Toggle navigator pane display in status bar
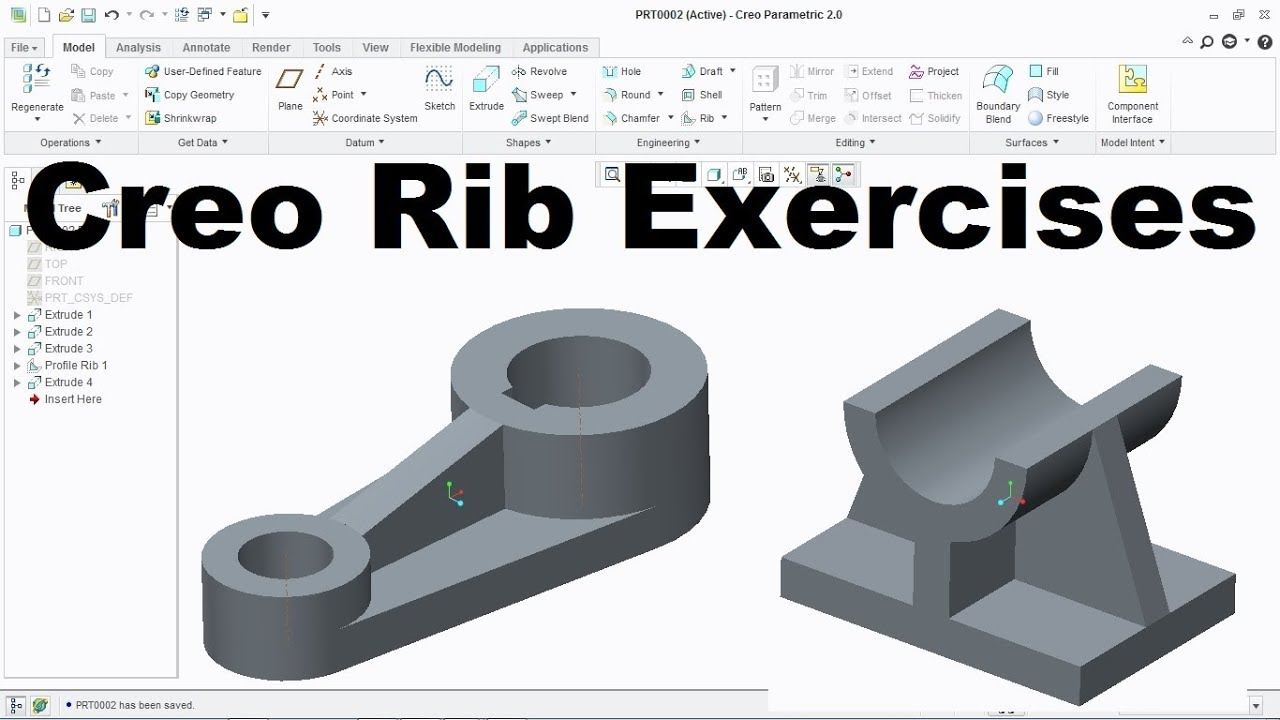 pyautogui.click(x=15, y=705)
